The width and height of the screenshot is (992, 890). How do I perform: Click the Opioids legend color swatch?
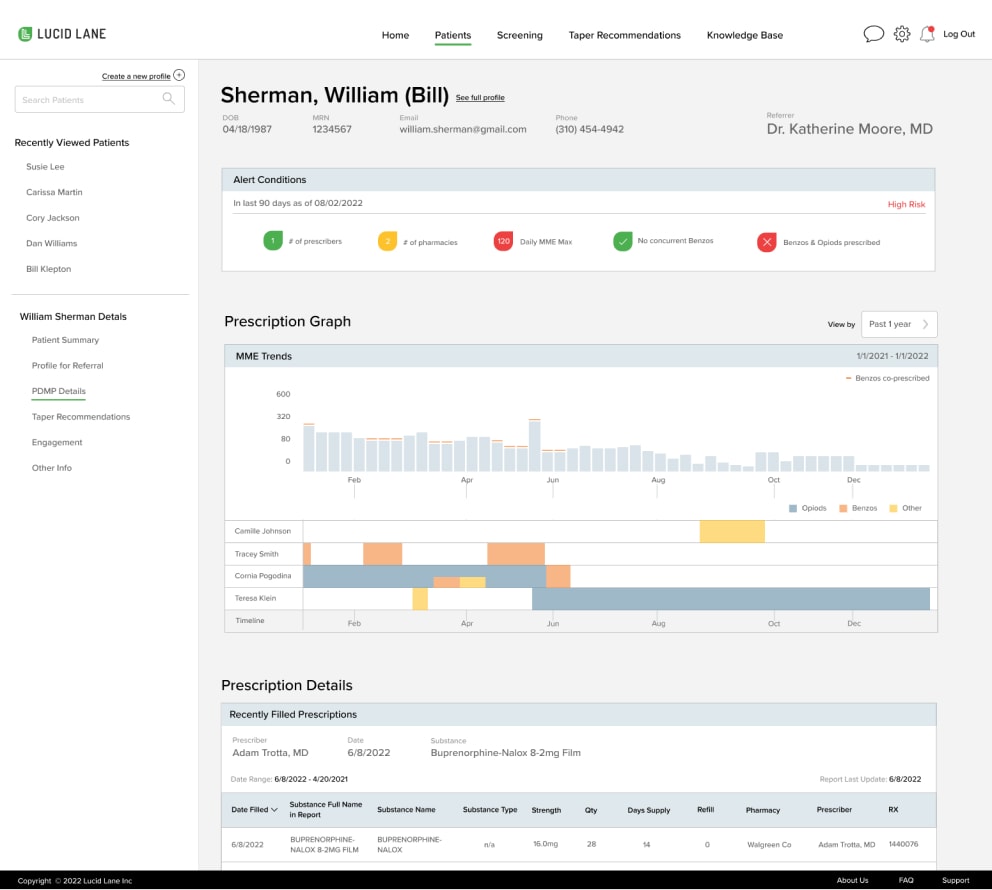tap(793, 508)
